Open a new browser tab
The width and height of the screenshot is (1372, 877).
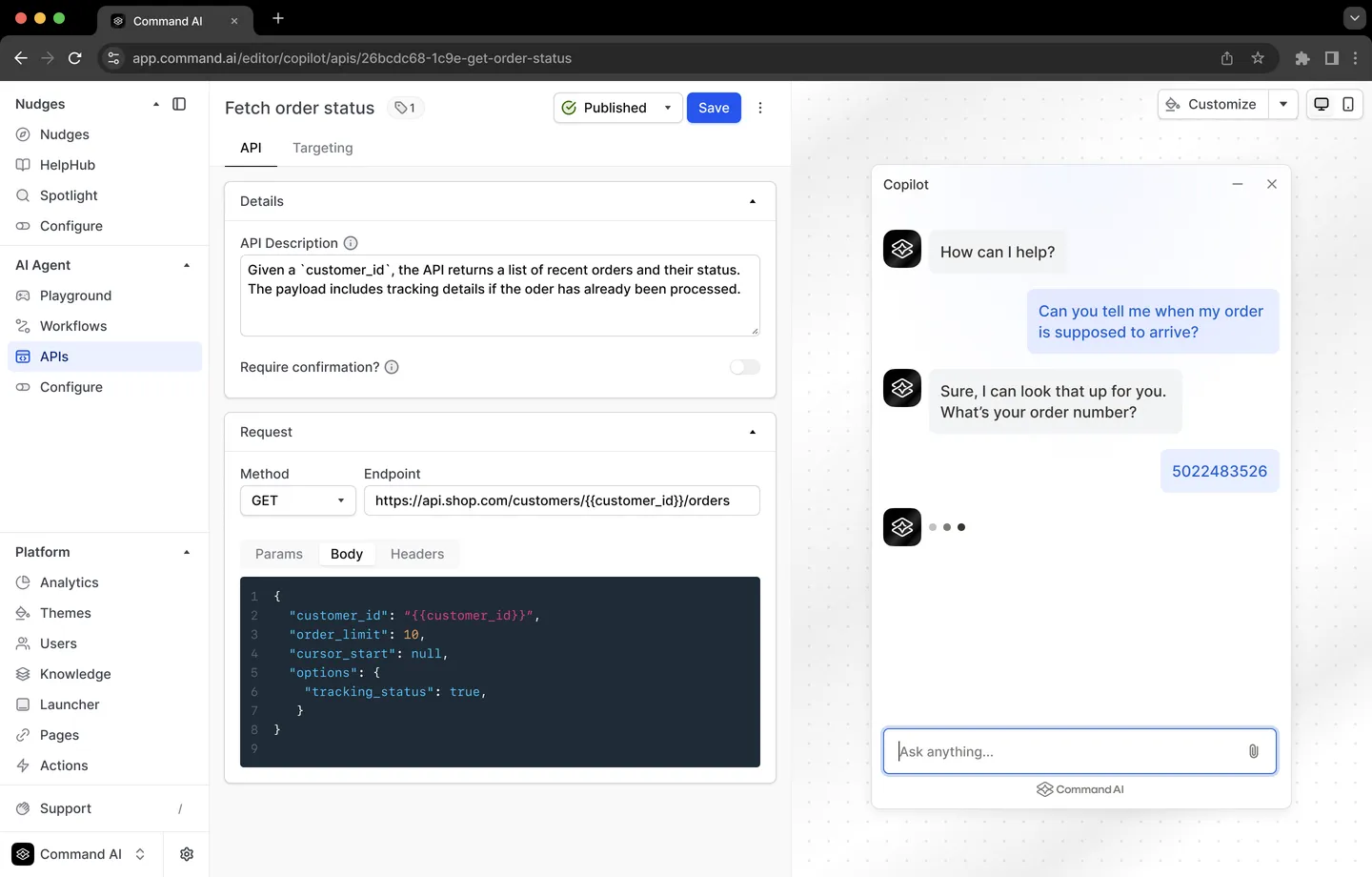pyautogui.click(x=278, y=18)
